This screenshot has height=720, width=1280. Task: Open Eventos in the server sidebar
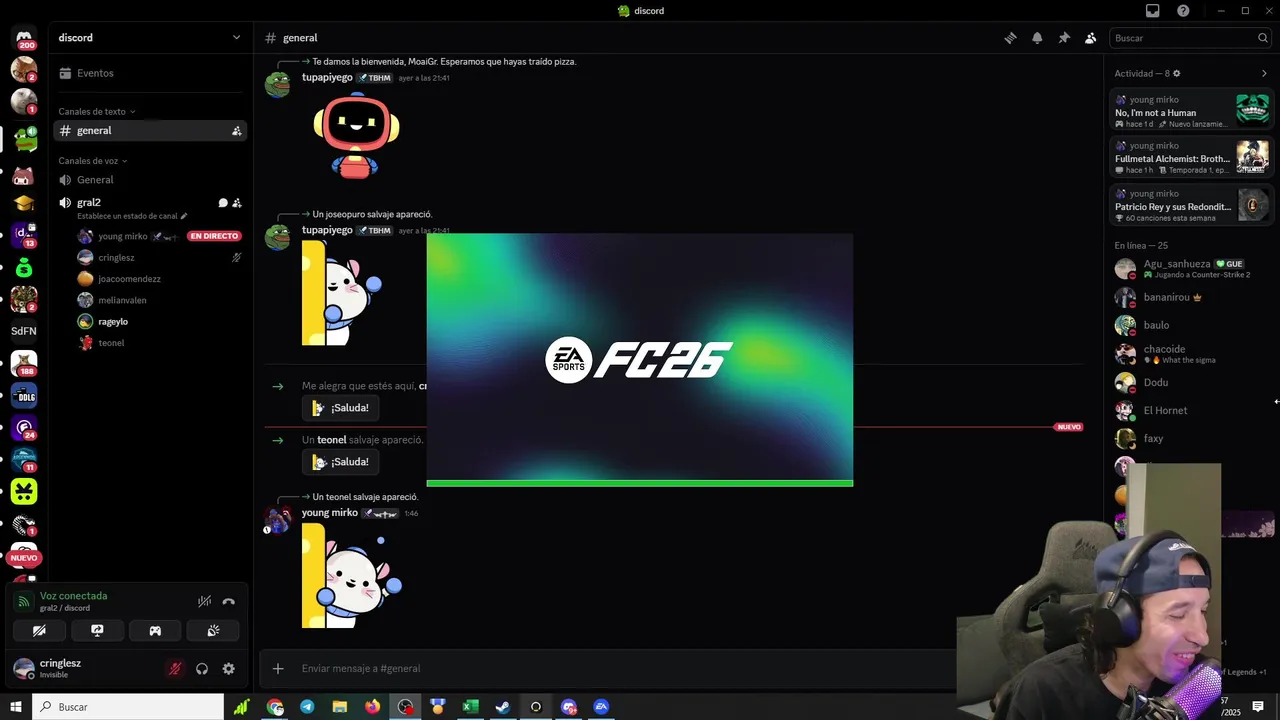[x=150, y=73]
